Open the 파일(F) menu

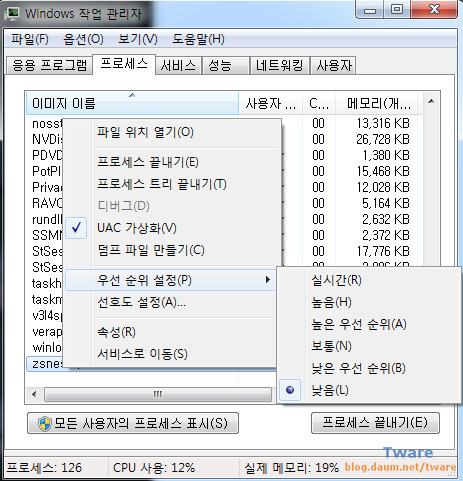30,39
